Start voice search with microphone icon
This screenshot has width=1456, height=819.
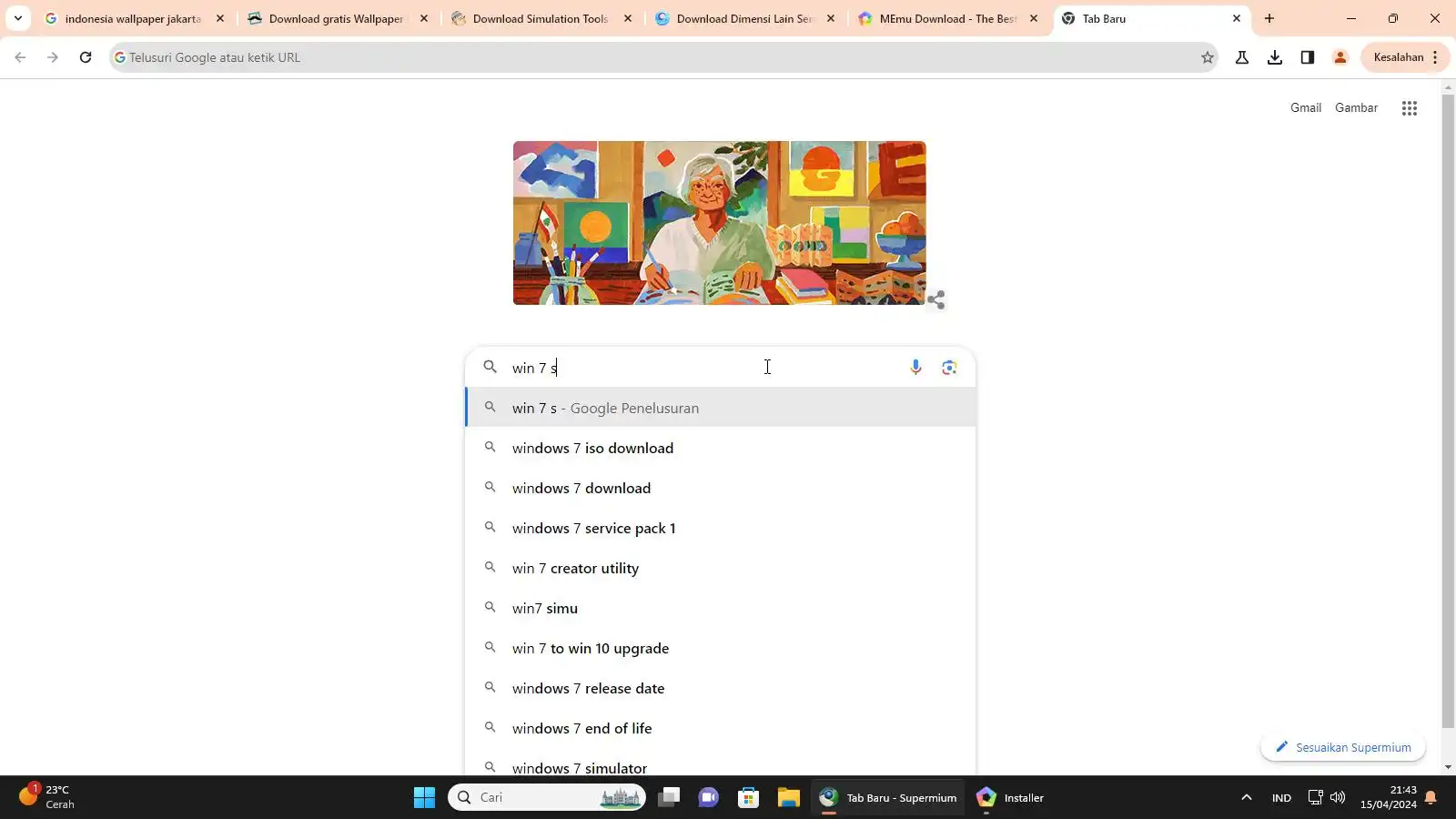pos(915,367)
